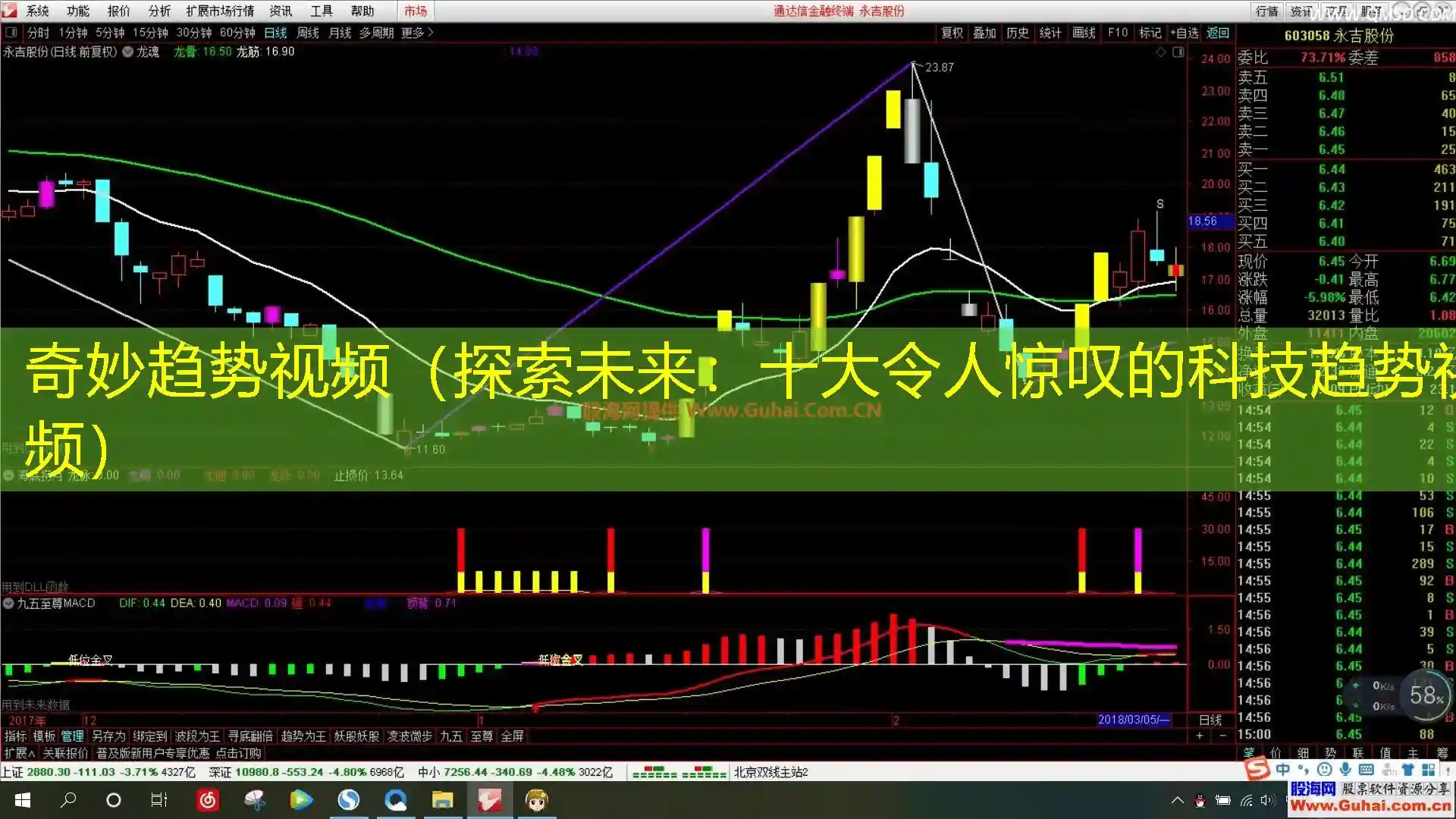Switch to the 60分钟 period
The image size is (1456, 819).
tap(237, 33)
